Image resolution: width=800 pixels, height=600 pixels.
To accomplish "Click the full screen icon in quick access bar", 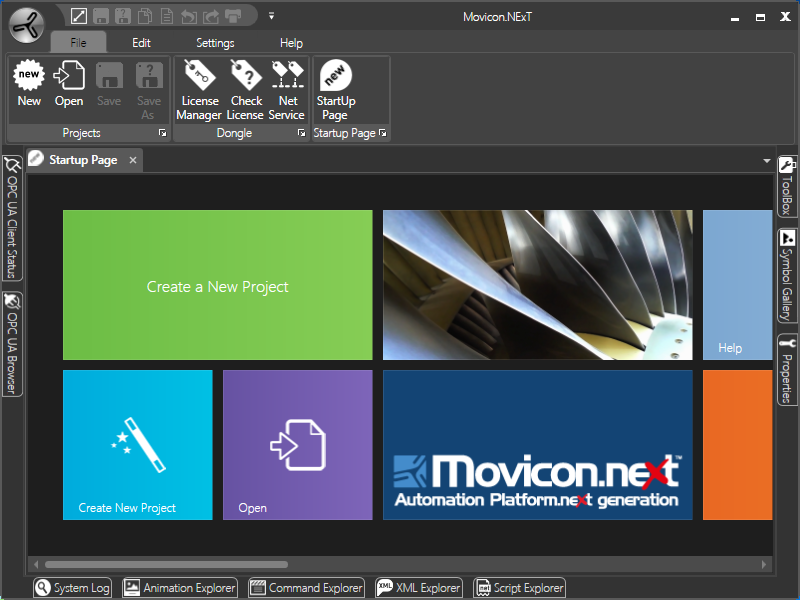I will tap(79, 16).
